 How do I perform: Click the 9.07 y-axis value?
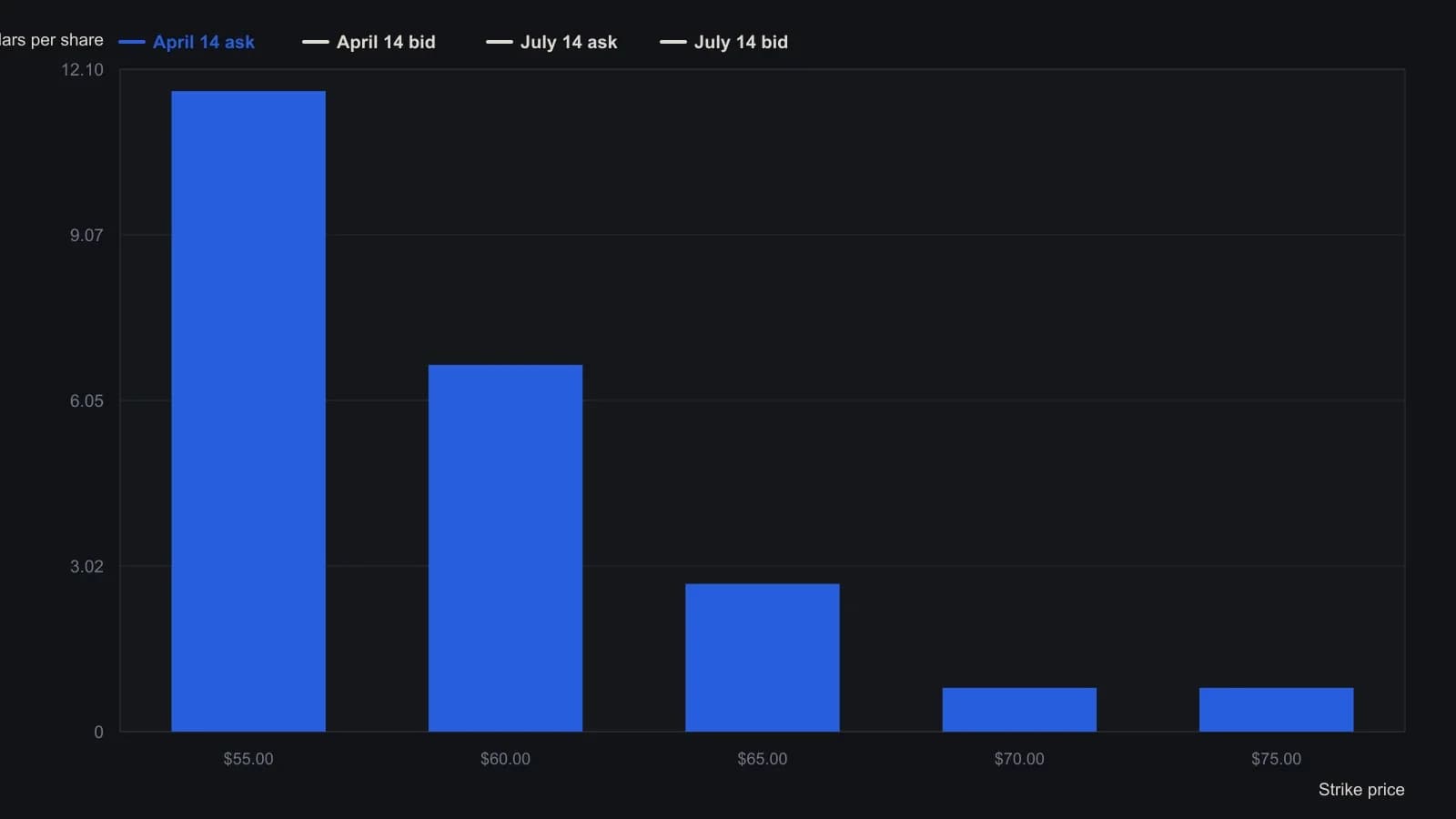86,236
